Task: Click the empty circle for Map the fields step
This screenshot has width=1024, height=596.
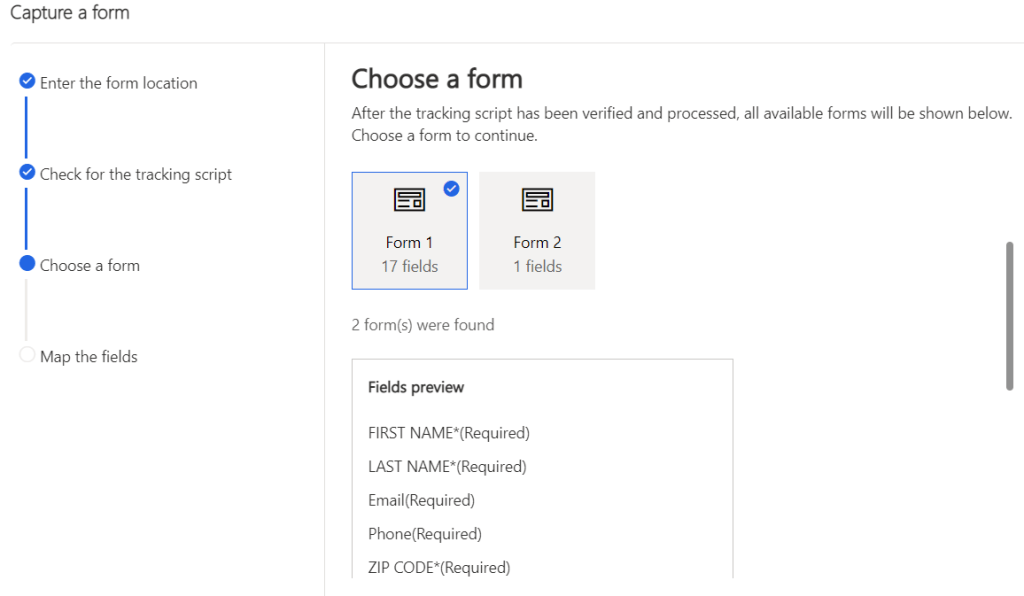Action: click(27, 355)
